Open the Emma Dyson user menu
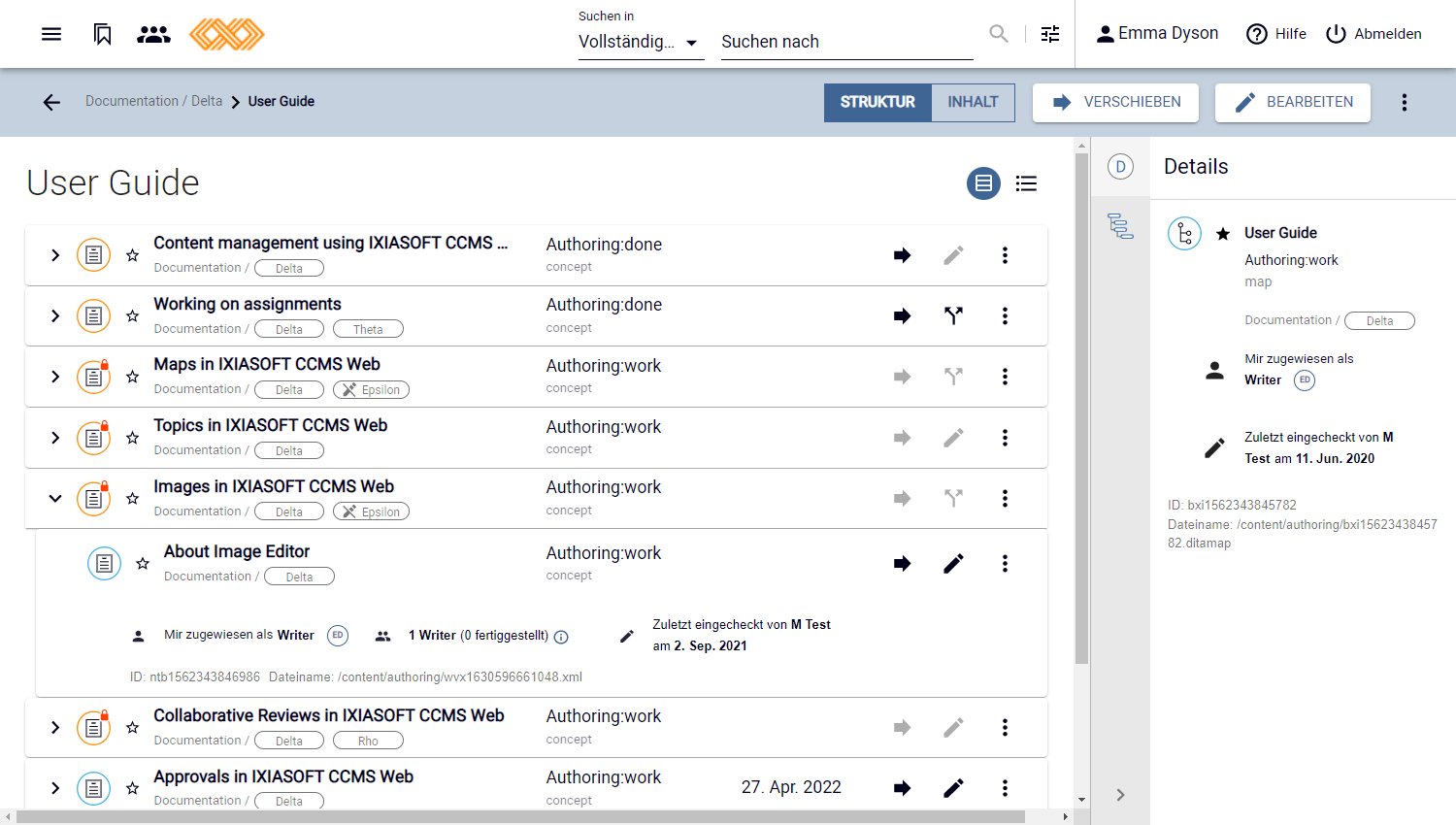This screenshot has height=825, width=1456. 1157,34
